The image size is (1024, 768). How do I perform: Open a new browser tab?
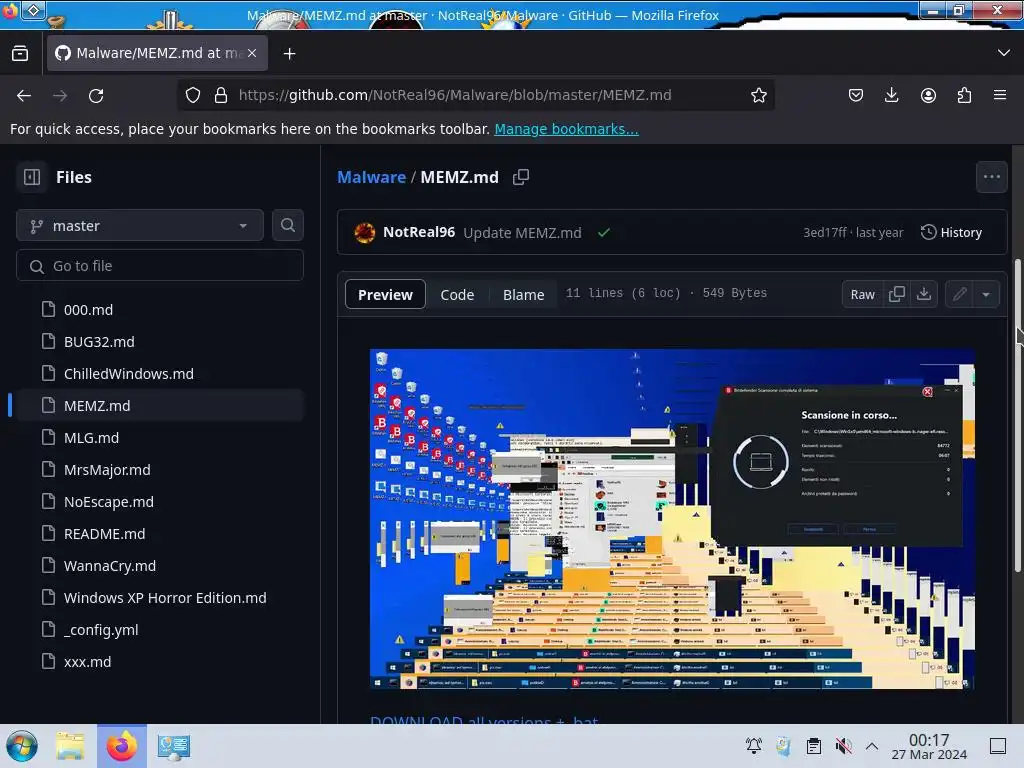(x=289, y=54)
